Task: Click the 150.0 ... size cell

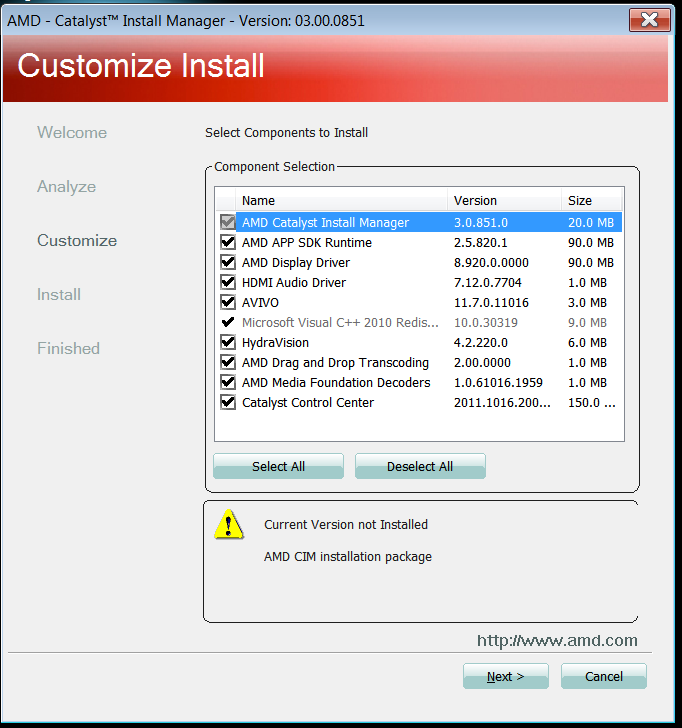Action: tap(592, 402)
